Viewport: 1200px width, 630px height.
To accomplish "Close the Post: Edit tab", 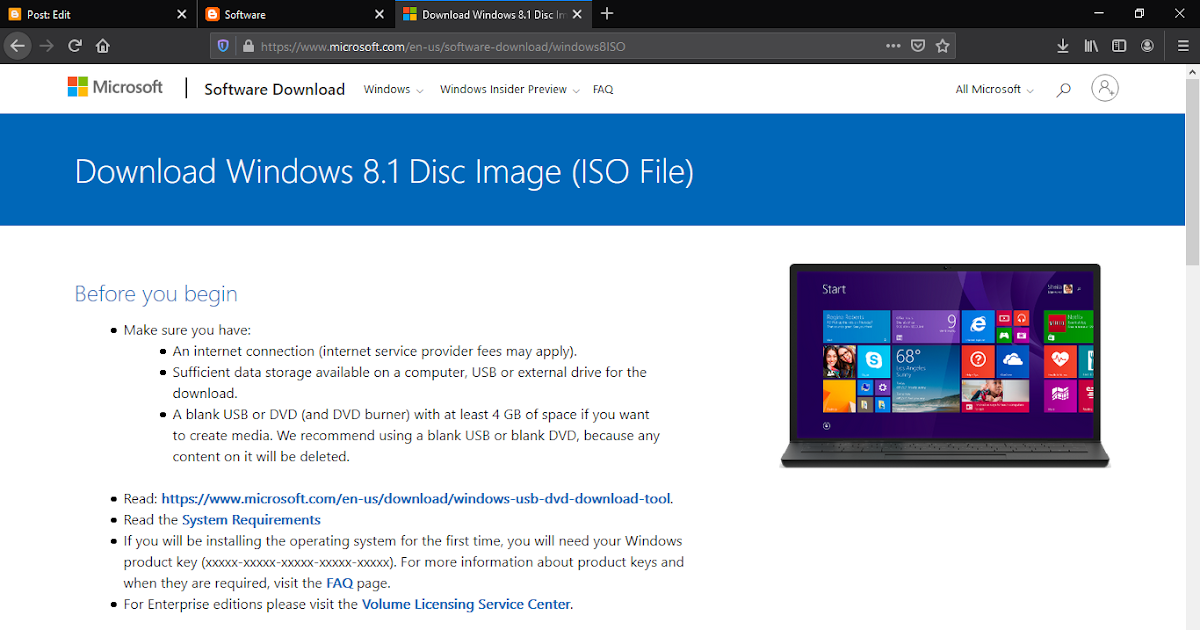I will [x=181, y=15].
